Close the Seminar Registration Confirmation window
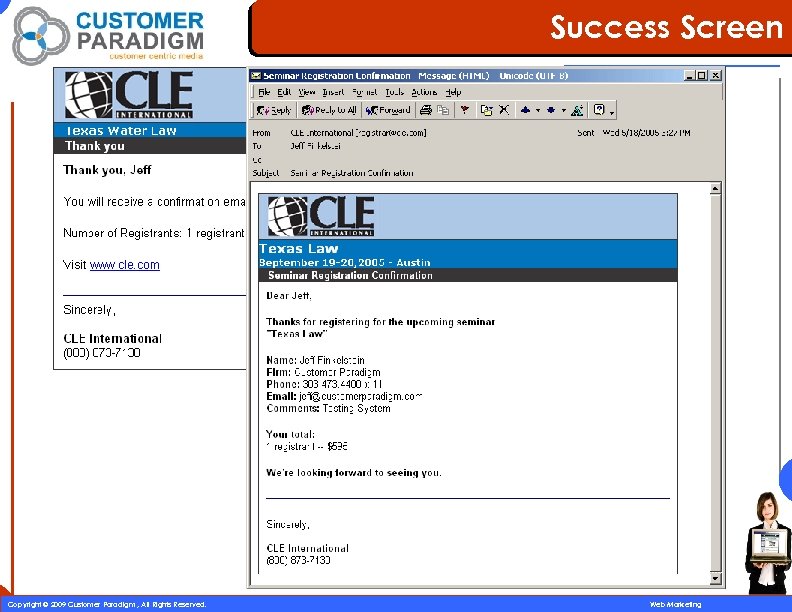 click(x=716, y=76)
